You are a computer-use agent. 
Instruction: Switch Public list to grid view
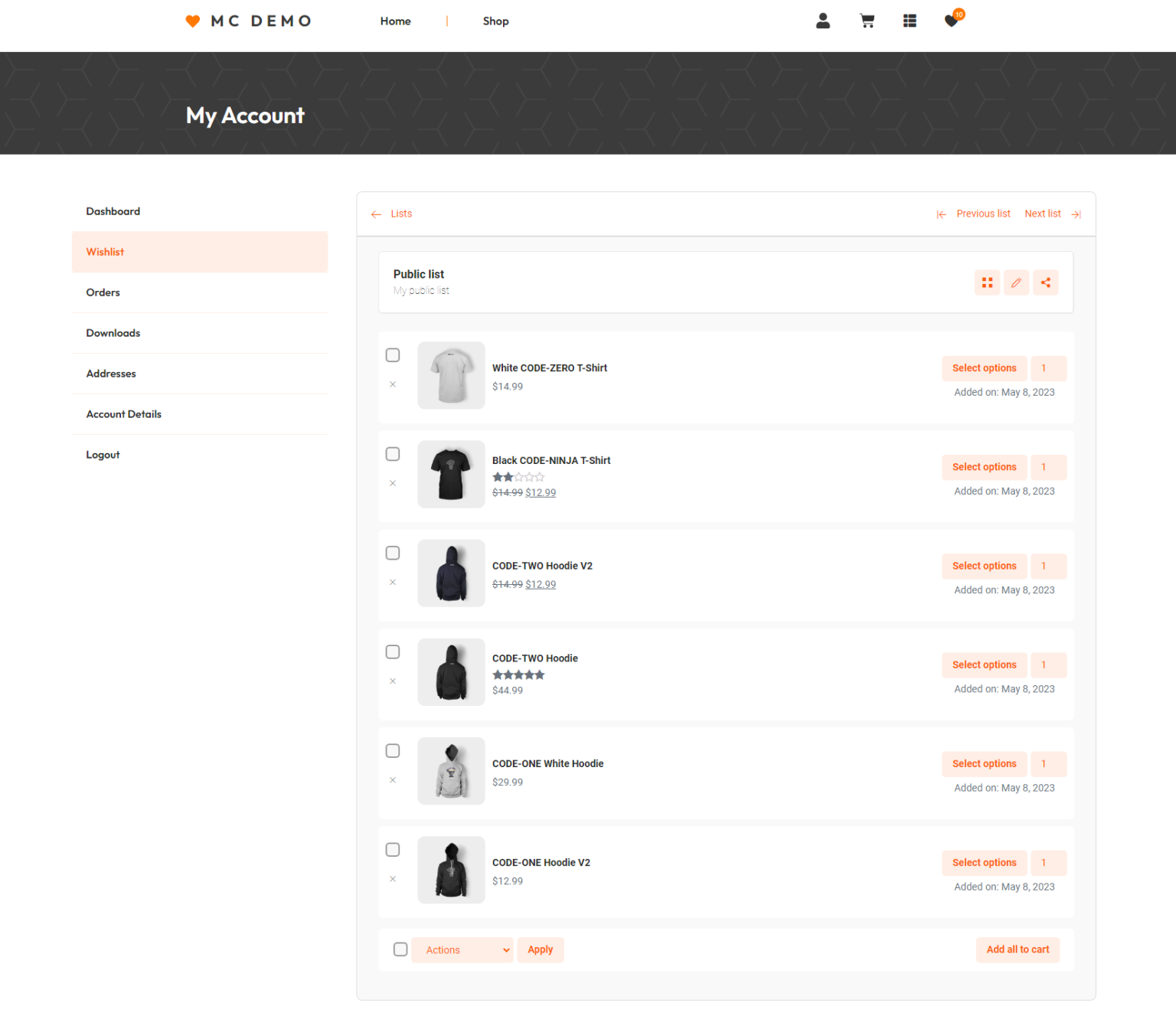[x=988, y=283]
